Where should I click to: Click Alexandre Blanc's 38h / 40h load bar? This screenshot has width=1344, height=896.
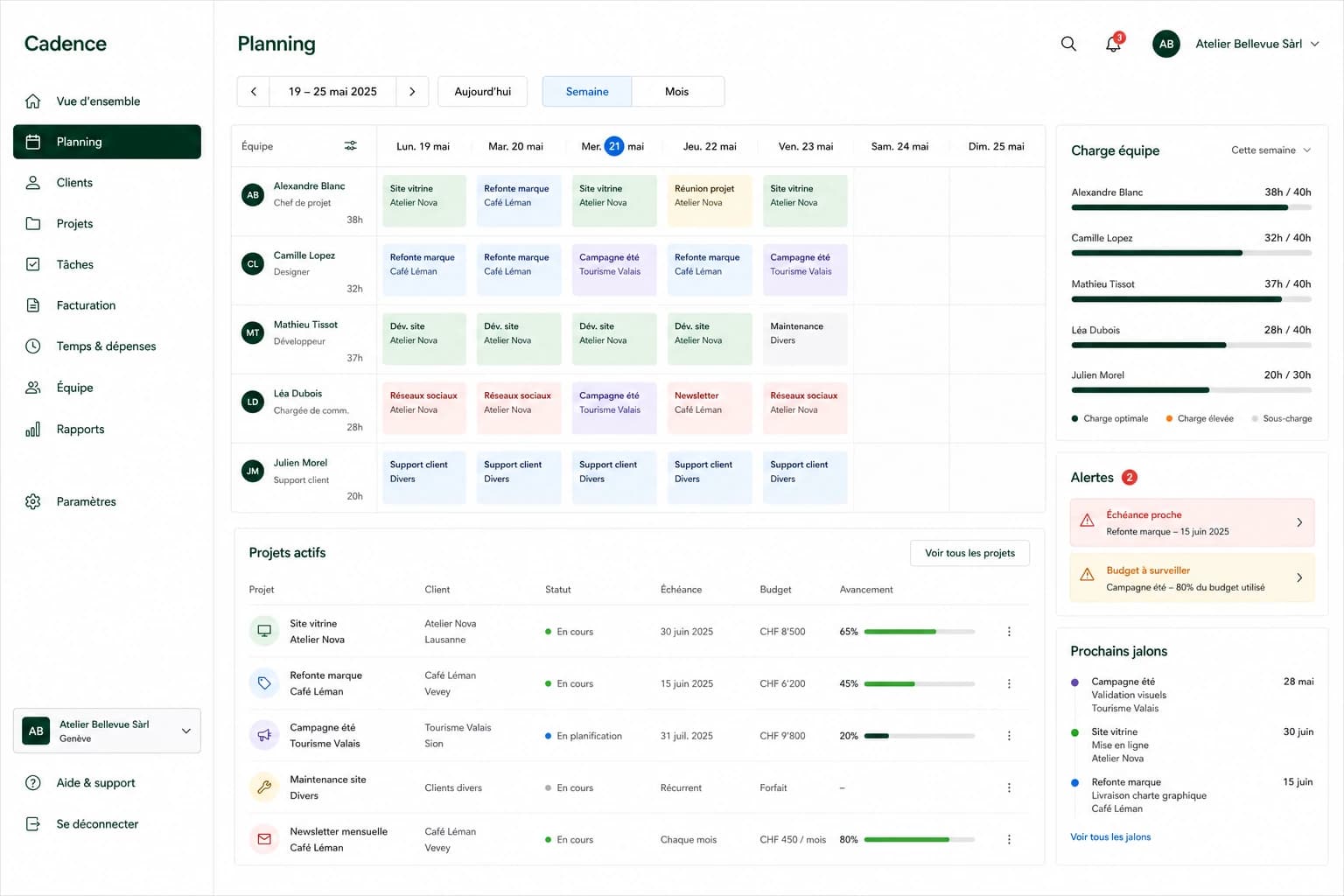[x=1191, y=207]
